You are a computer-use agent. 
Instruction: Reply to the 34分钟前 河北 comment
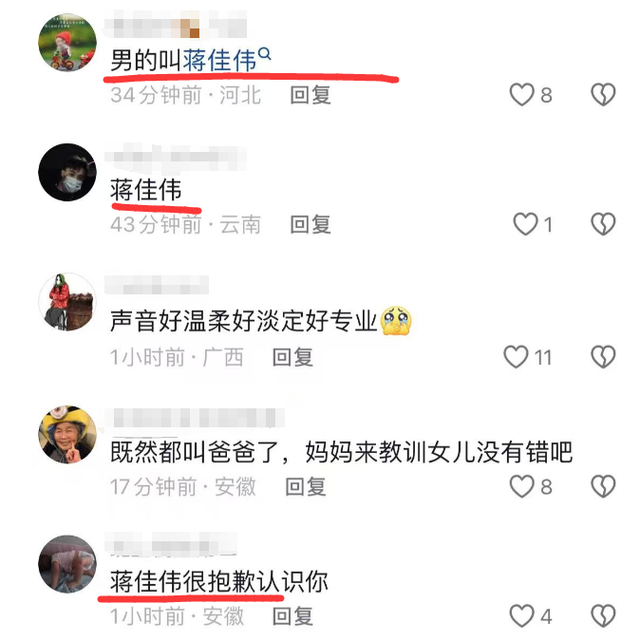pos(311,95)
